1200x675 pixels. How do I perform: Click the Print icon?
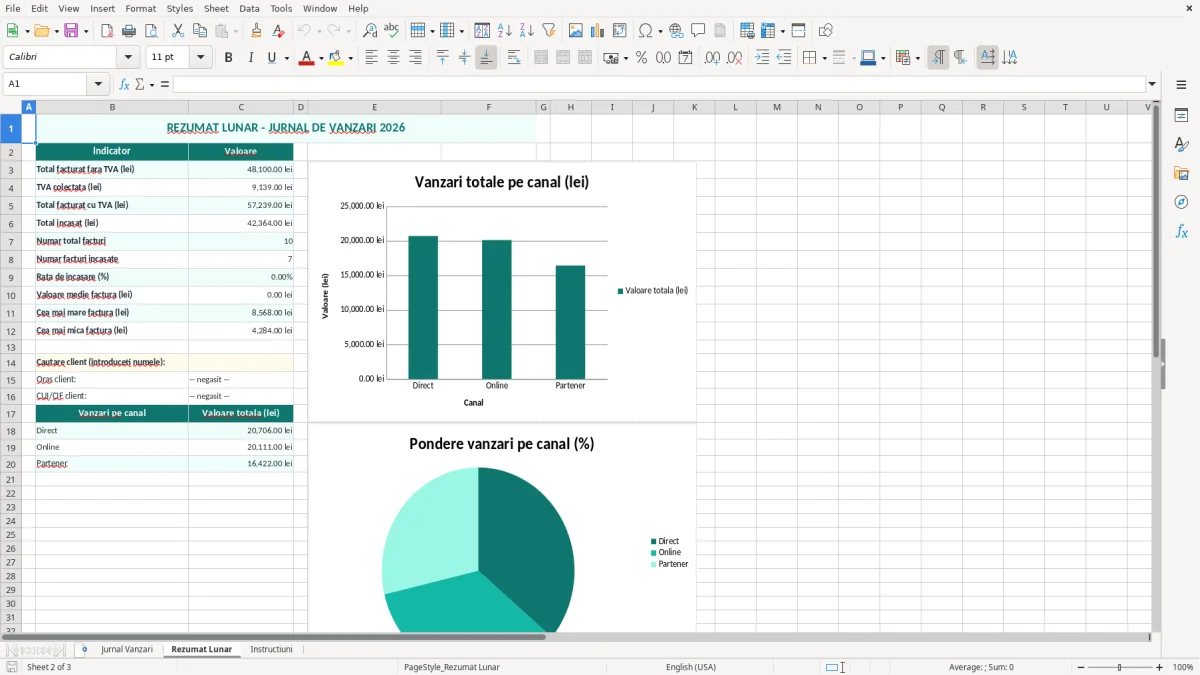click(x=129, y=31)
